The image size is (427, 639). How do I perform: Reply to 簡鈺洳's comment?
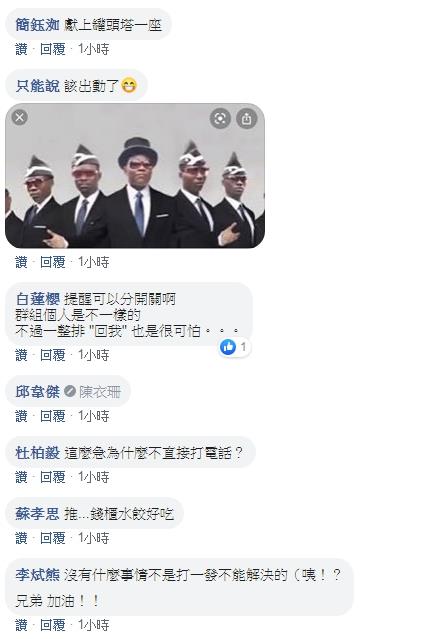click(52, 49)
